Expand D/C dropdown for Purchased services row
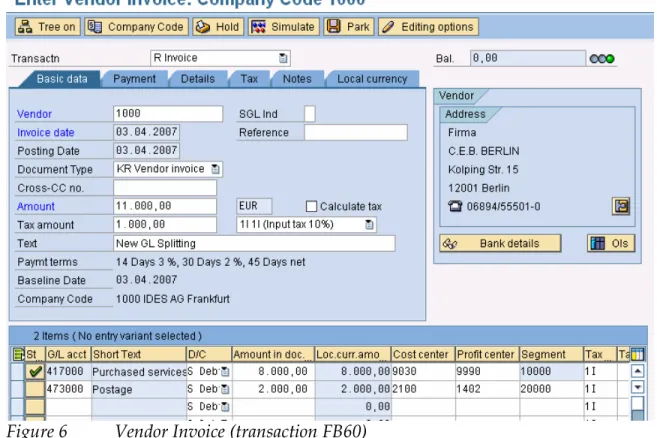 (x=225, y=371)
